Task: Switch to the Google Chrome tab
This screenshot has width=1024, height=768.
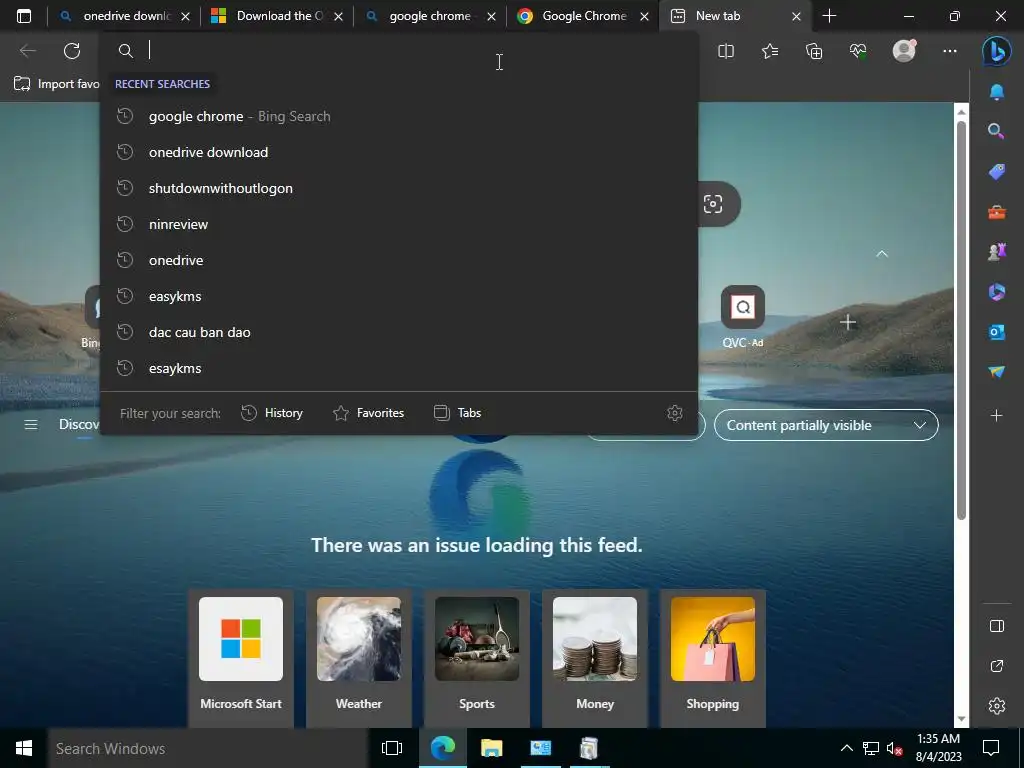Action: [583, 16]
